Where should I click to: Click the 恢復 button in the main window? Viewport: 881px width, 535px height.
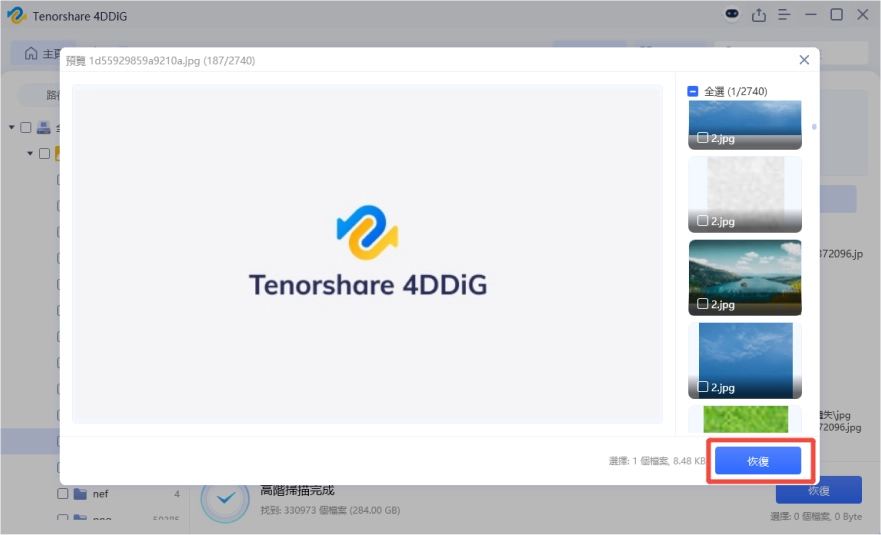pyautogui.click(x=818, y=490)
